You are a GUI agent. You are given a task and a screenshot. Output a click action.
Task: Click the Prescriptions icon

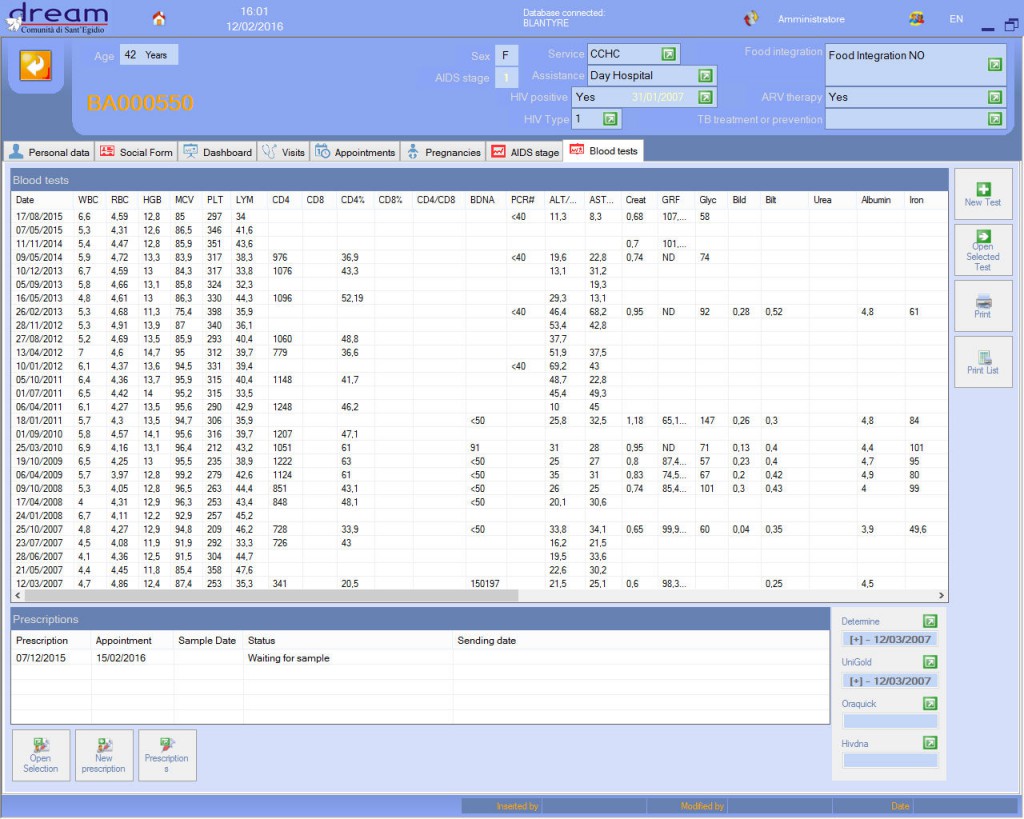click(x=166, y=755)
